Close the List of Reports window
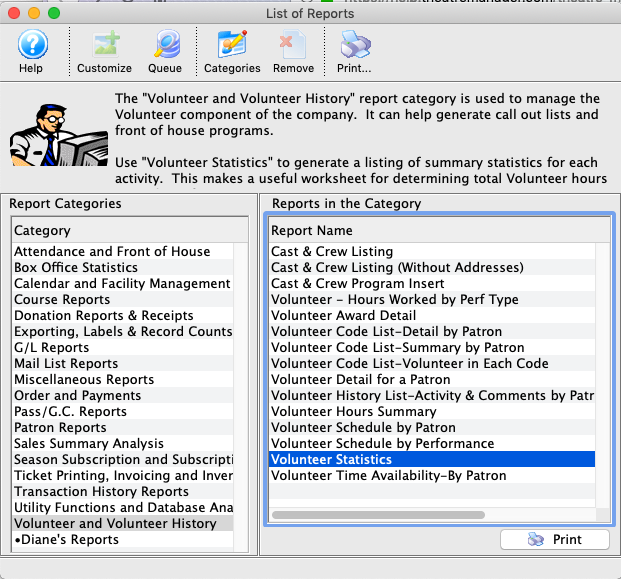Viewport: 621px width, 579px height. [x=14, y=13]
